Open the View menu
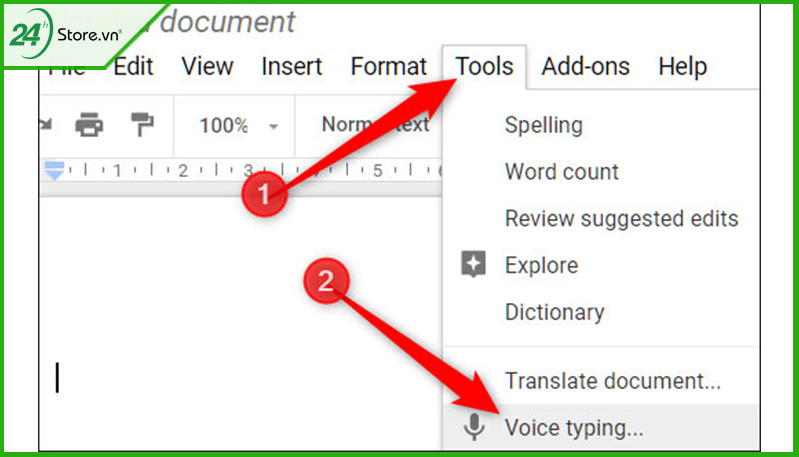The height and width of the screenshot is (457, 799). pos(207,67)
